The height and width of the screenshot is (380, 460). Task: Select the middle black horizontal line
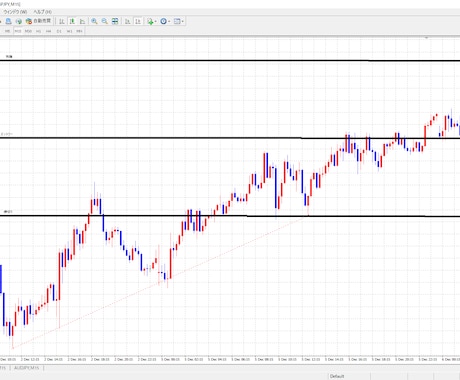click(x=230, y=138)
